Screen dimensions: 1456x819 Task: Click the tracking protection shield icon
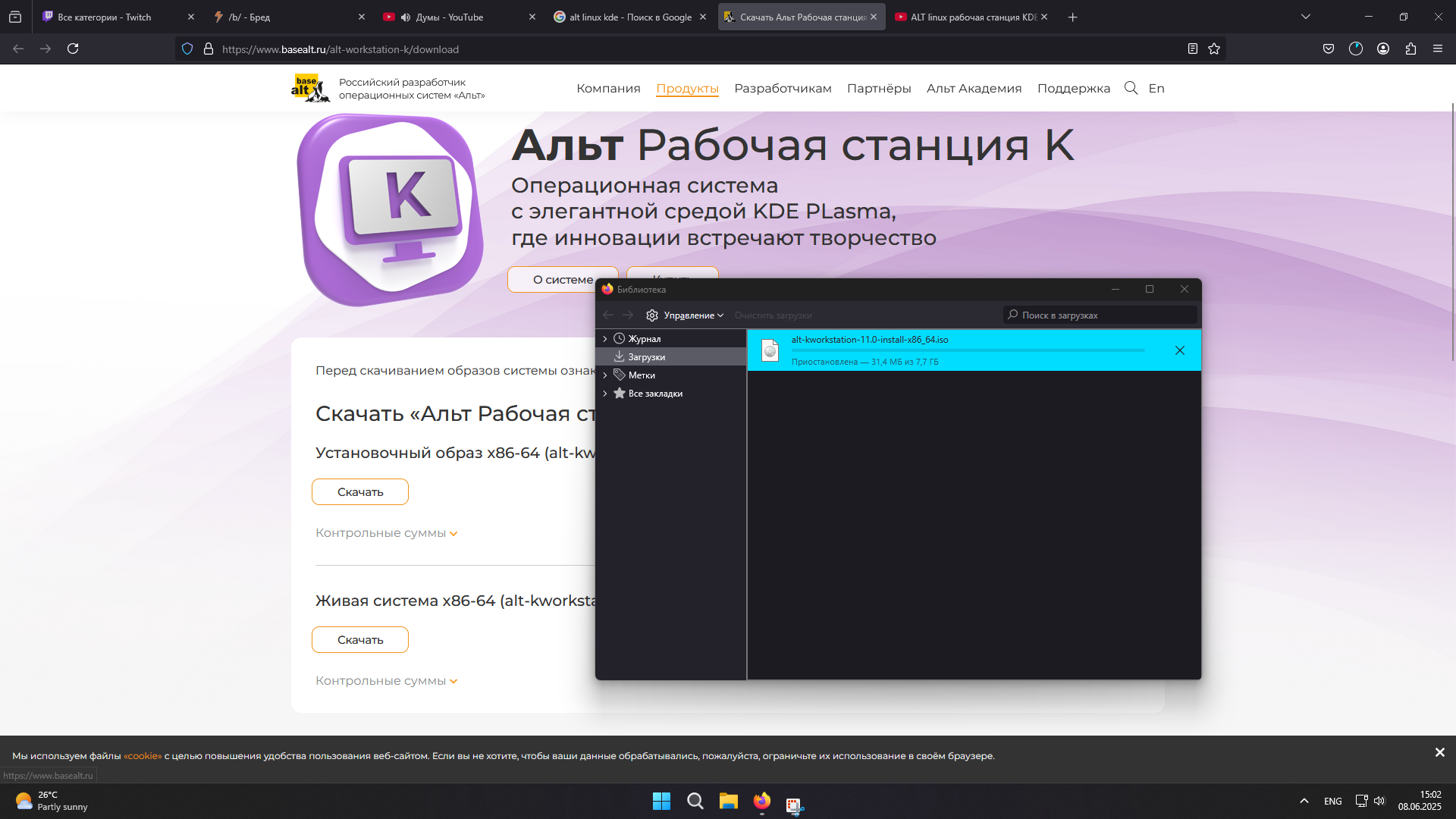click(x=187, y=49)
